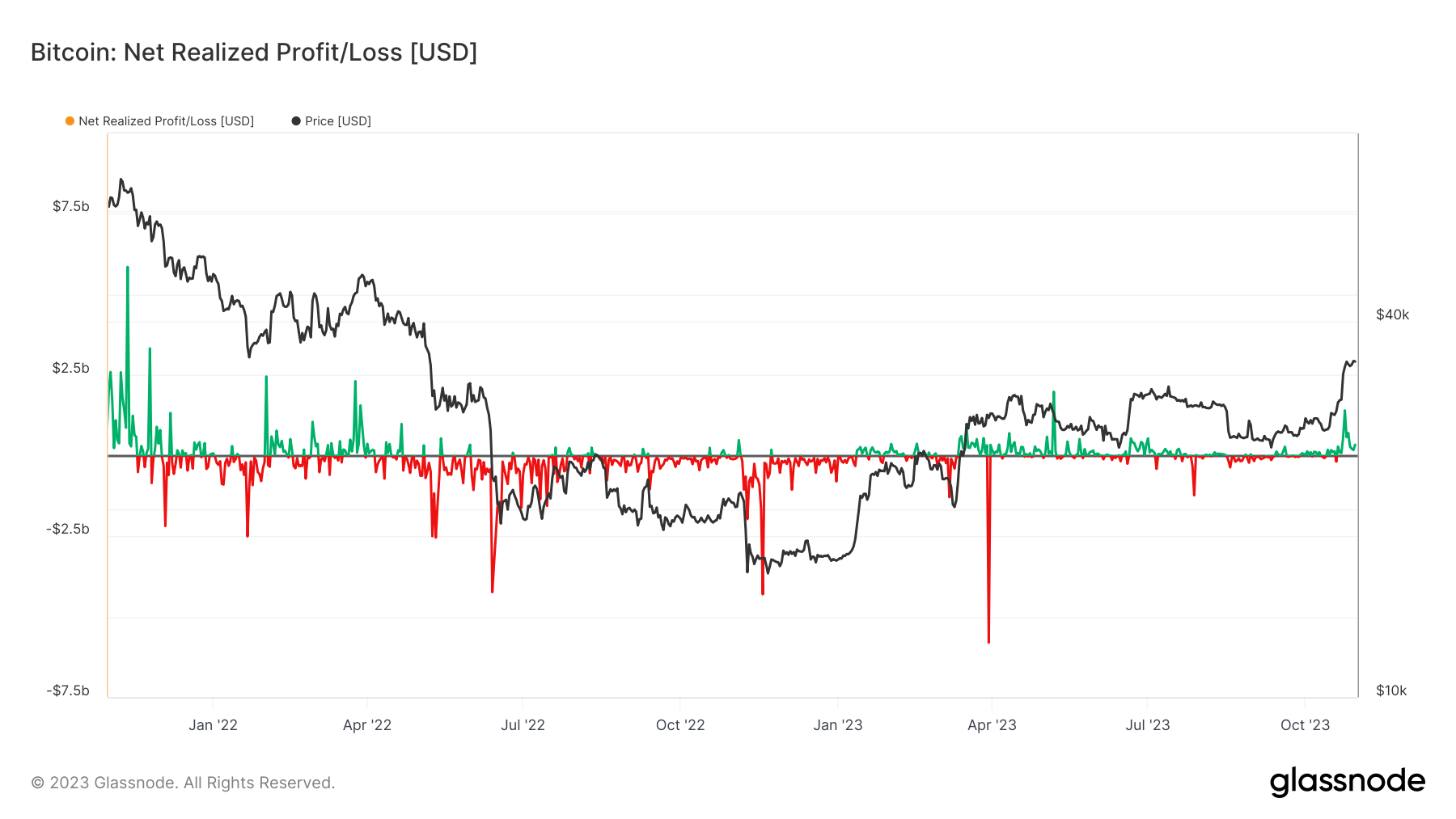Select the Oct '23 x-axis label
The width and height of the screenshot is (1456, 819).
(x=1305, y=725)
